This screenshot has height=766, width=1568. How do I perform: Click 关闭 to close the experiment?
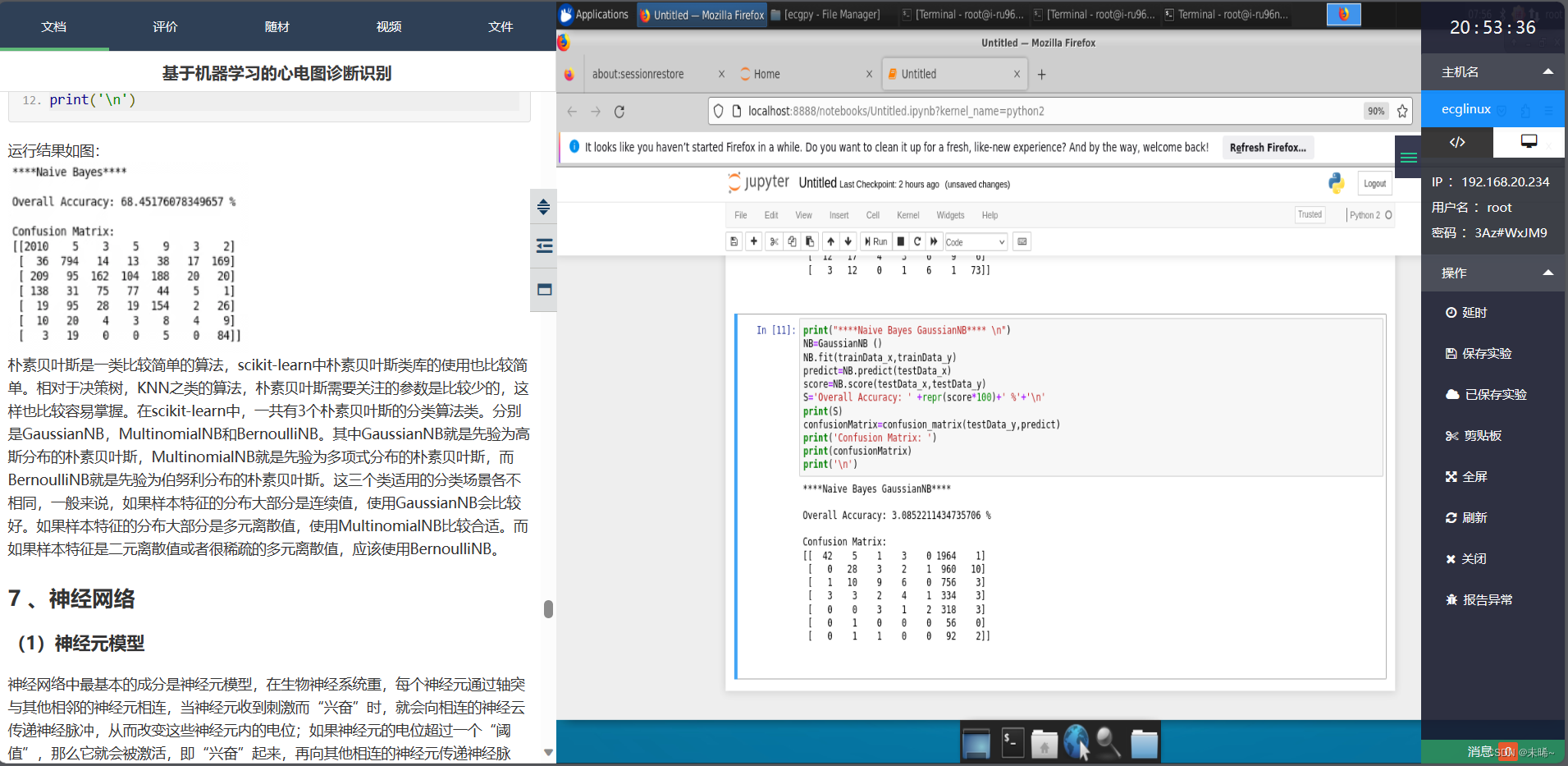point(1466,559)
